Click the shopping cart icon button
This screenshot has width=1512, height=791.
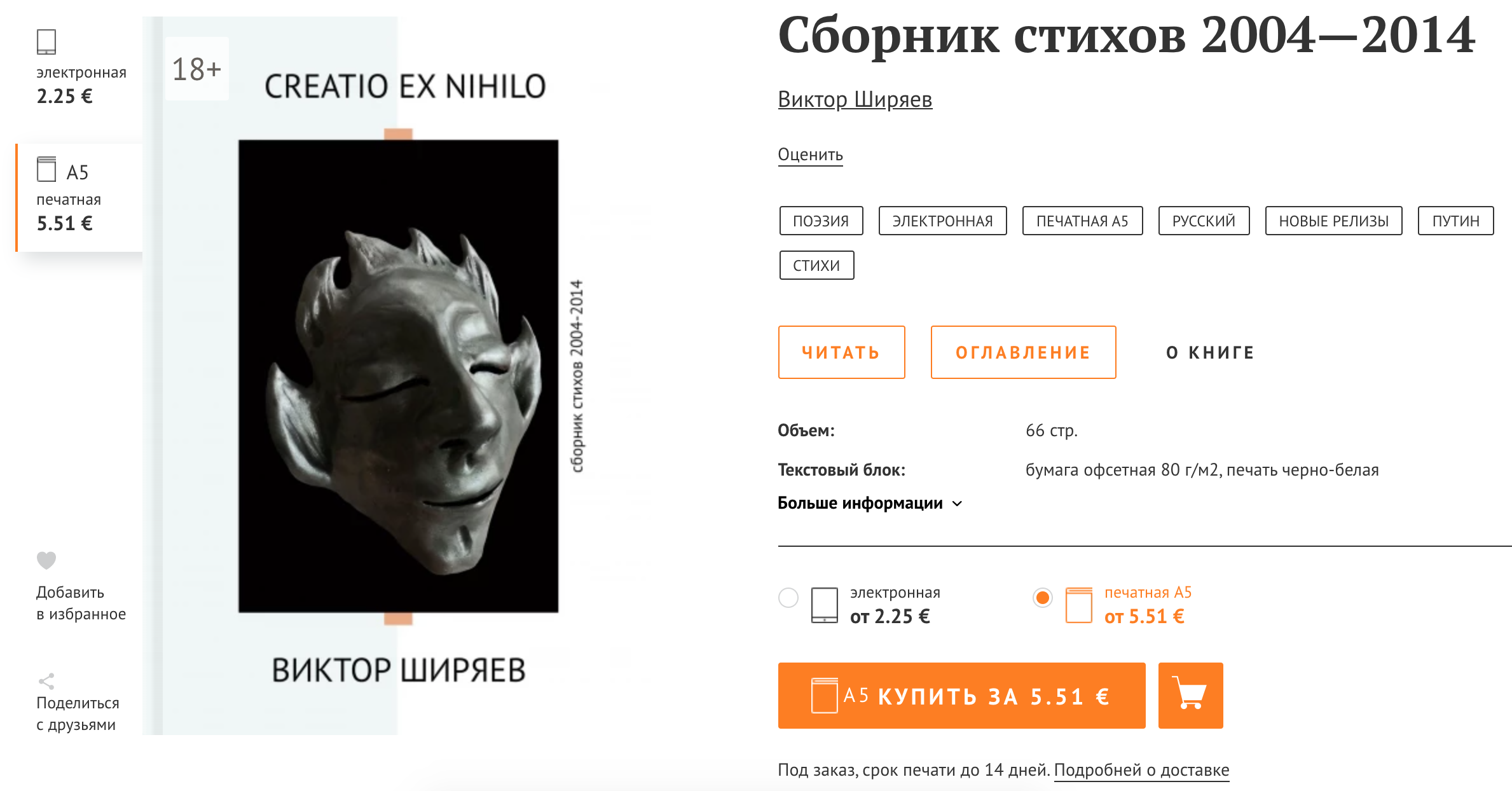coord(1190,695)
